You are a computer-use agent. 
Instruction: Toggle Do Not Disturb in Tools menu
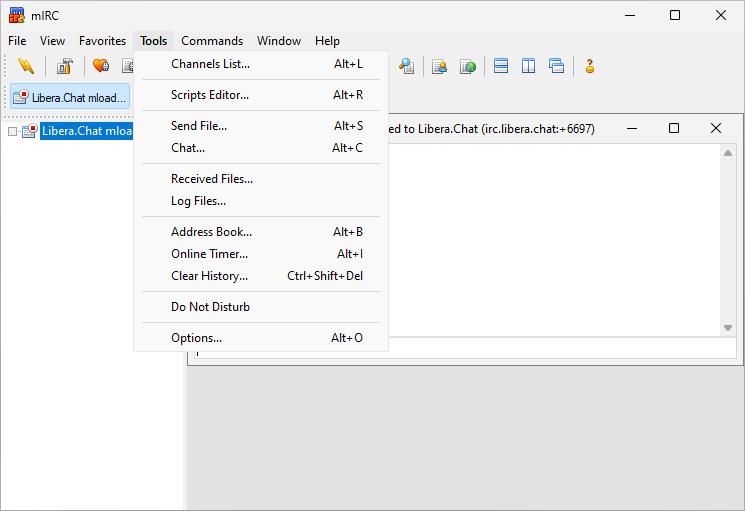point(210,307)
